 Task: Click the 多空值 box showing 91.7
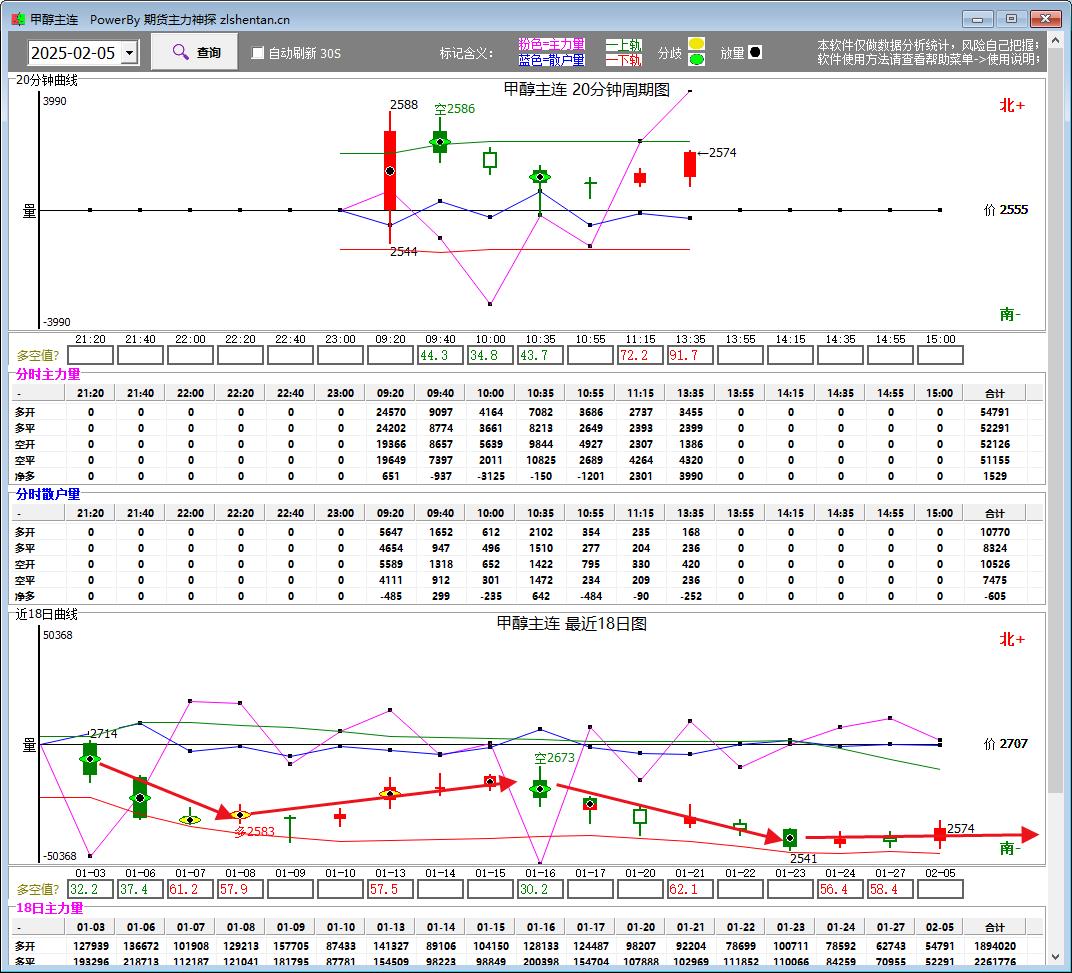click(x=690, y=355)
